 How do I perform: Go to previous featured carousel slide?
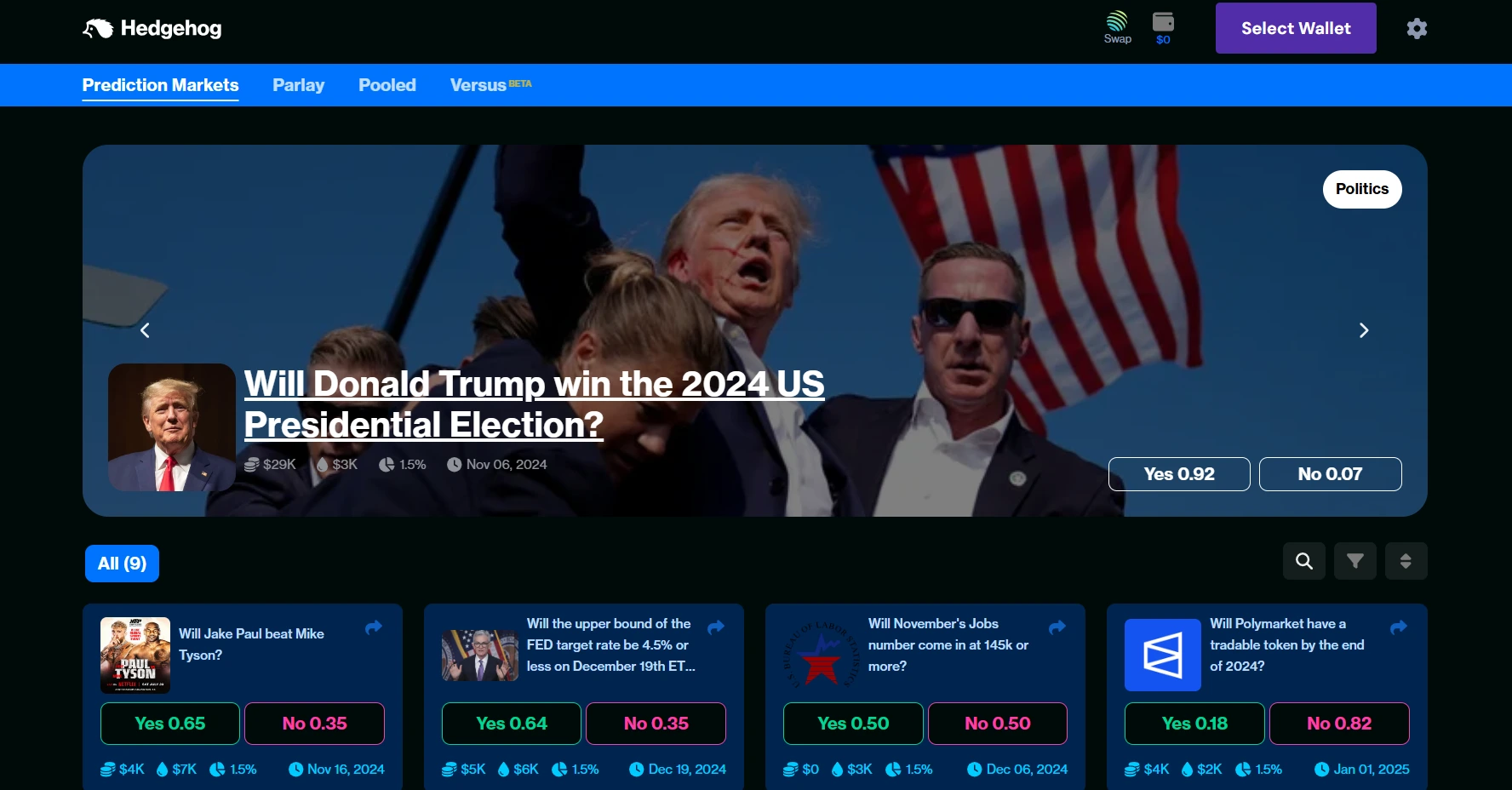[146, 330]
